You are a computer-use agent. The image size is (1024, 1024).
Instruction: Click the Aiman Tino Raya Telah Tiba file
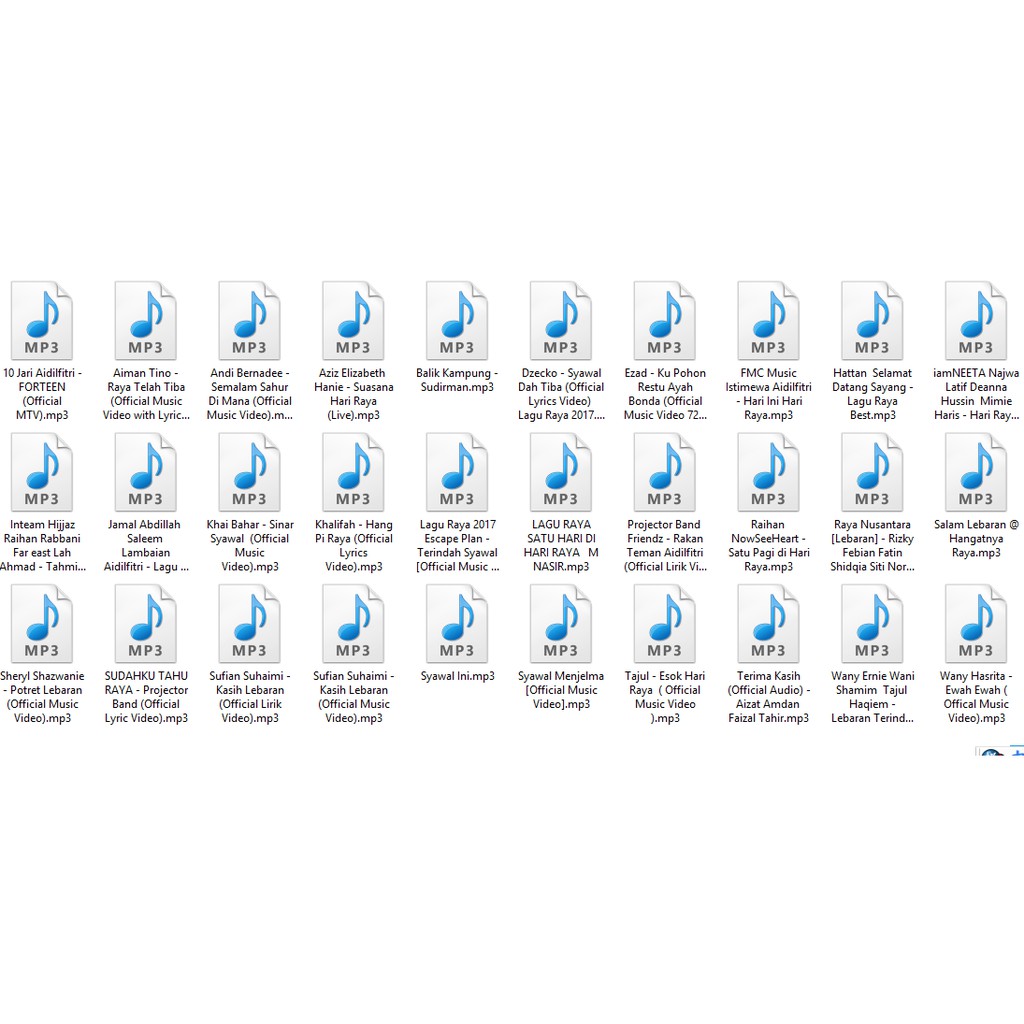pos(145,321)
